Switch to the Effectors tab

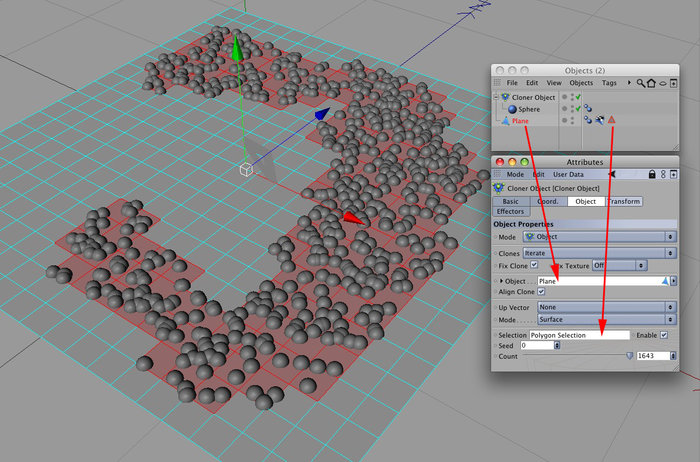coord(510,212)
